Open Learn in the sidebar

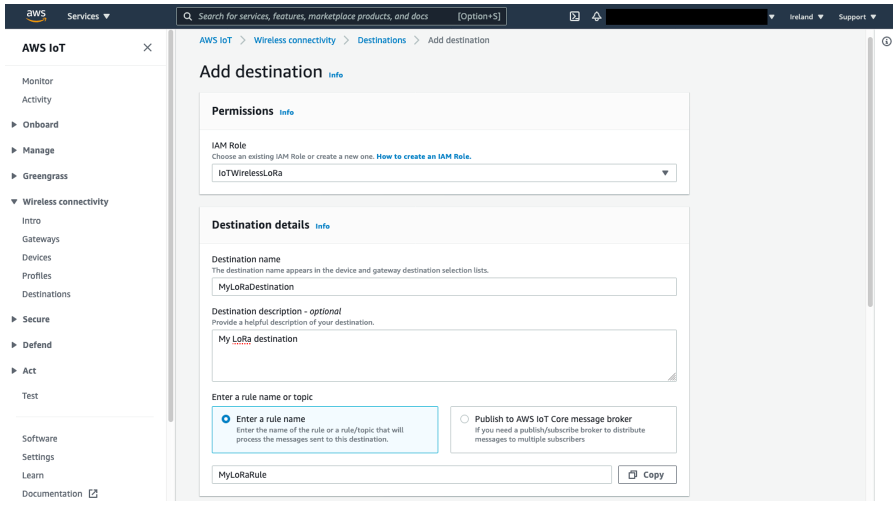click(x=32, y=475)
